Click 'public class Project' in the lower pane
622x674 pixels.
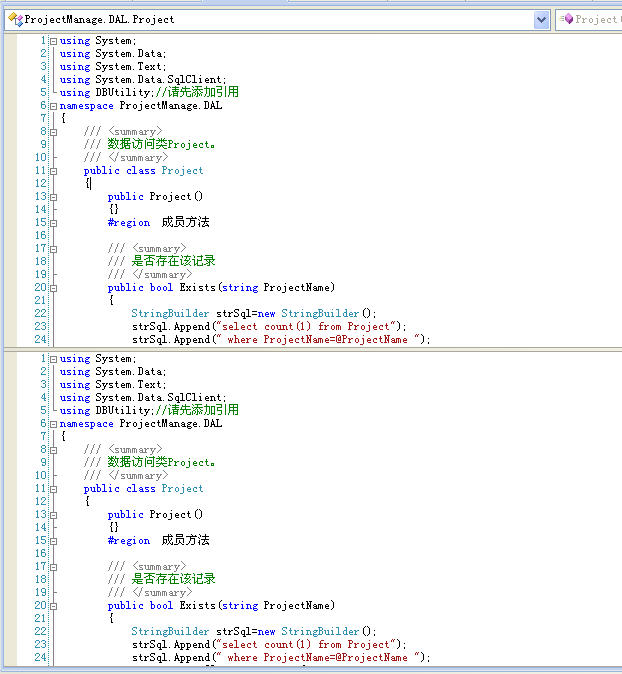[143, 489]
